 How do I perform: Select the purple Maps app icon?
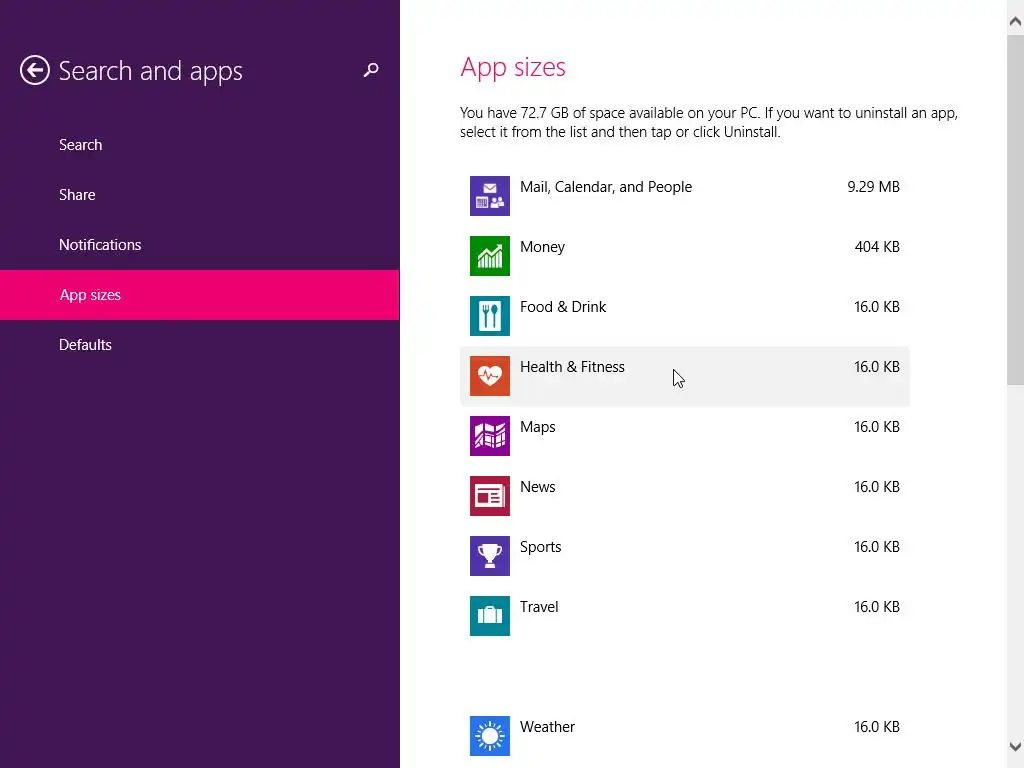point(490,436)
